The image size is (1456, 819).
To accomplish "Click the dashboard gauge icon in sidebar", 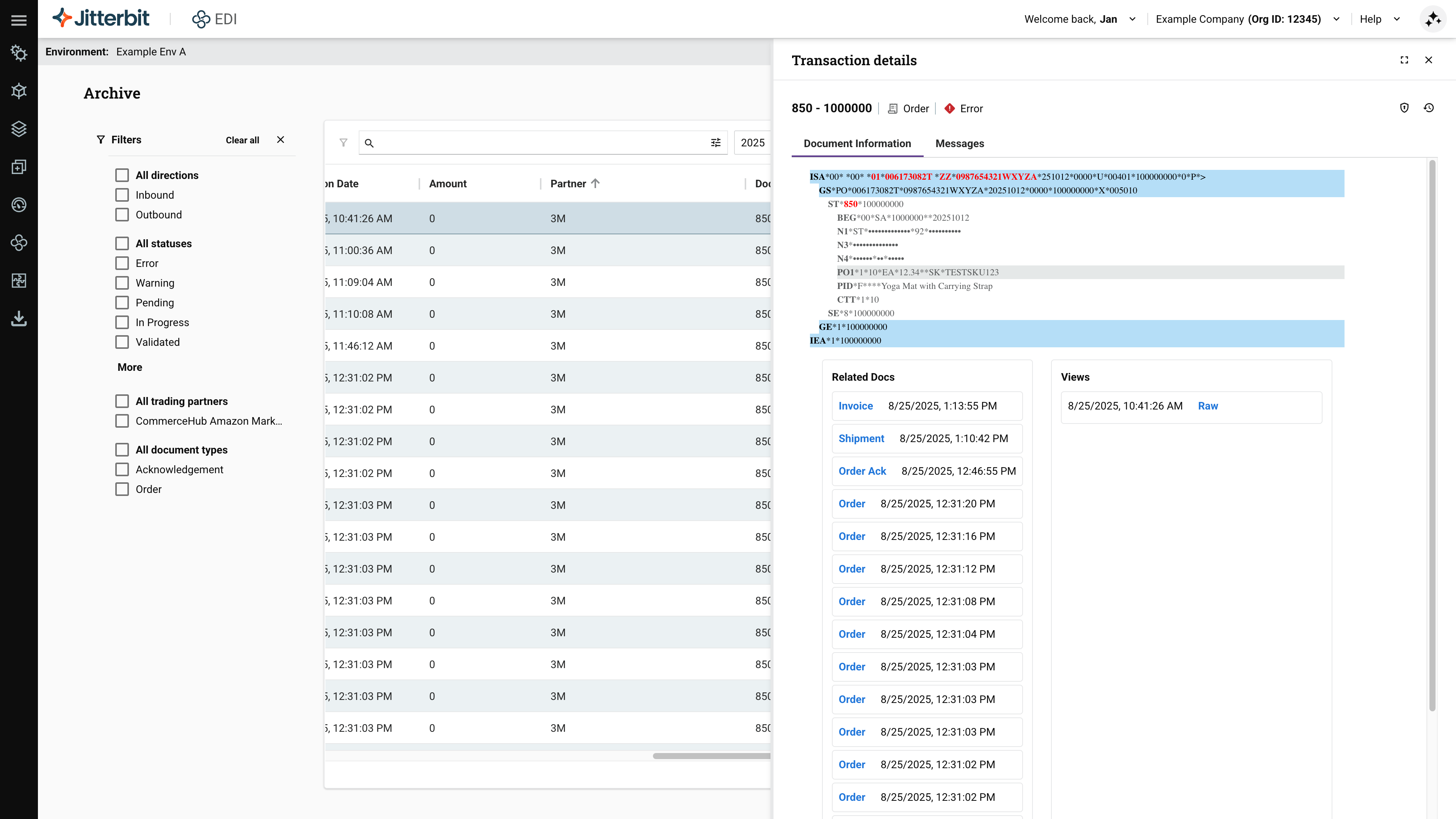I will pyautogui.click(x=19, y=204).
